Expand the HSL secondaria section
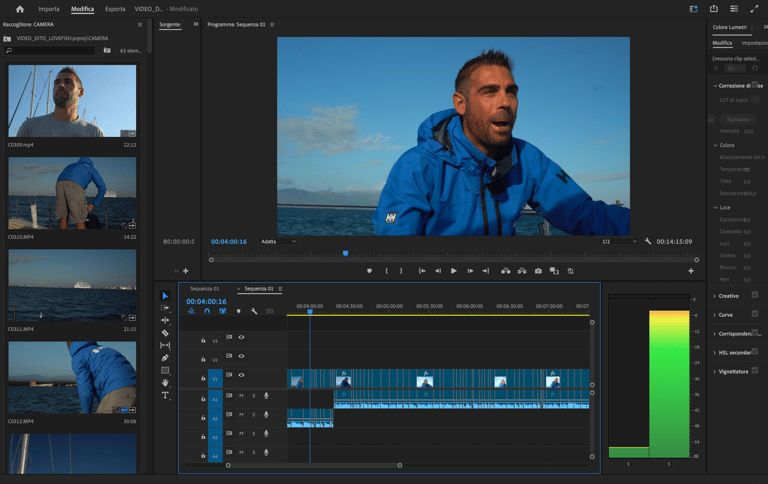The height and width of the screenshot is (484, 768). (715, 353)
